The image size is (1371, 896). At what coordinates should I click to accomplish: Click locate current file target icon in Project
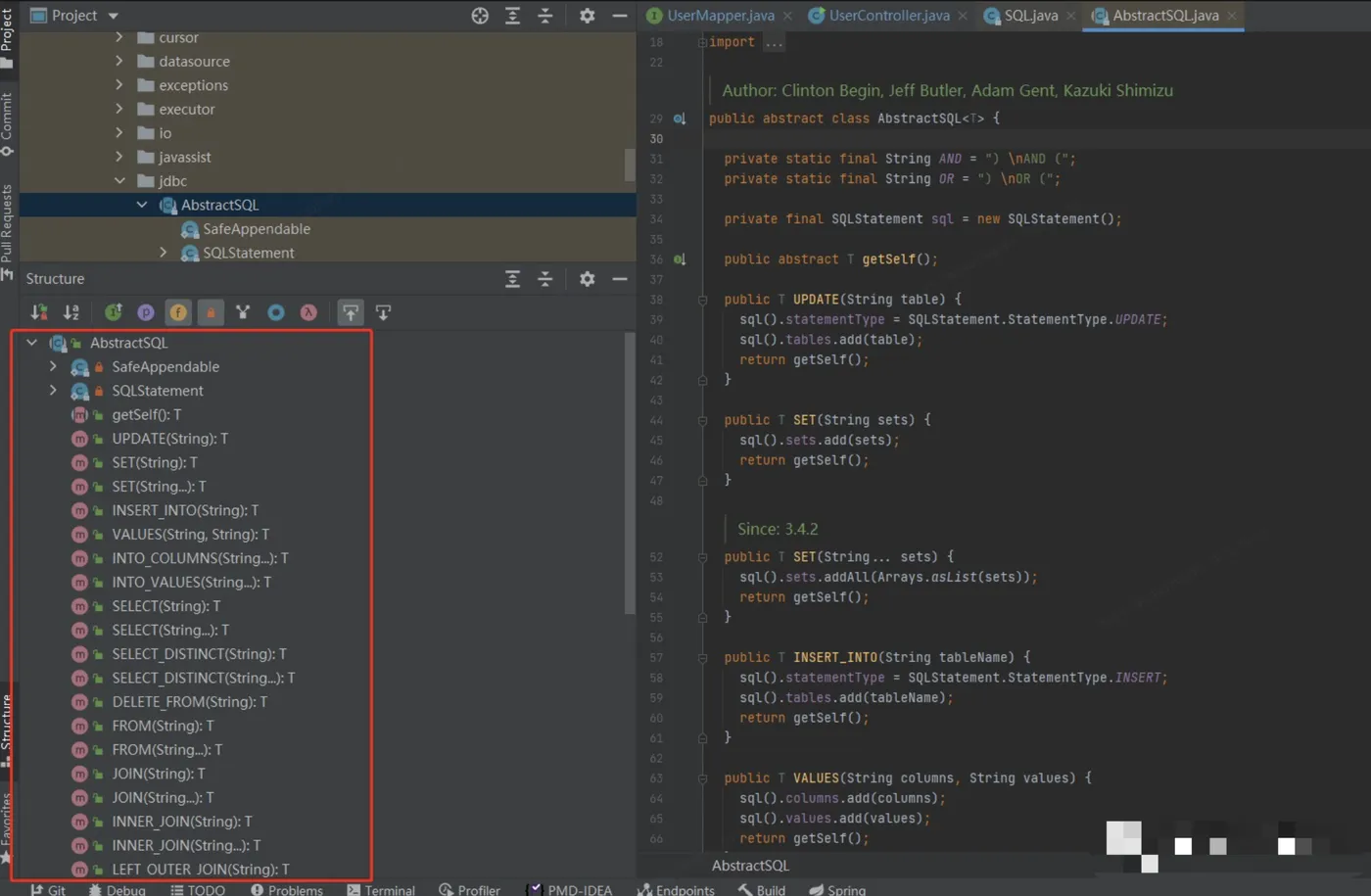coord(480,16)
